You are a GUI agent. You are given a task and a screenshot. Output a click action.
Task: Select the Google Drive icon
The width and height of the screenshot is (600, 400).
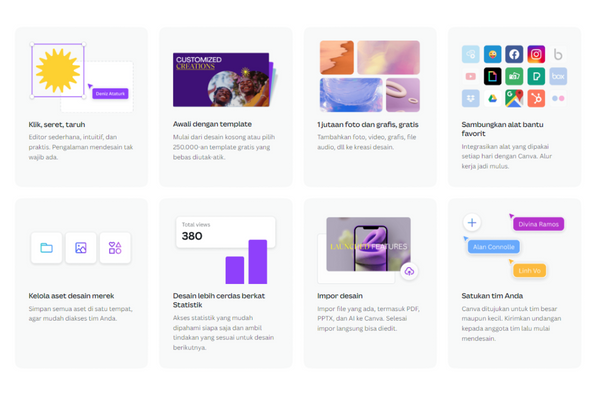coord(492,98)
